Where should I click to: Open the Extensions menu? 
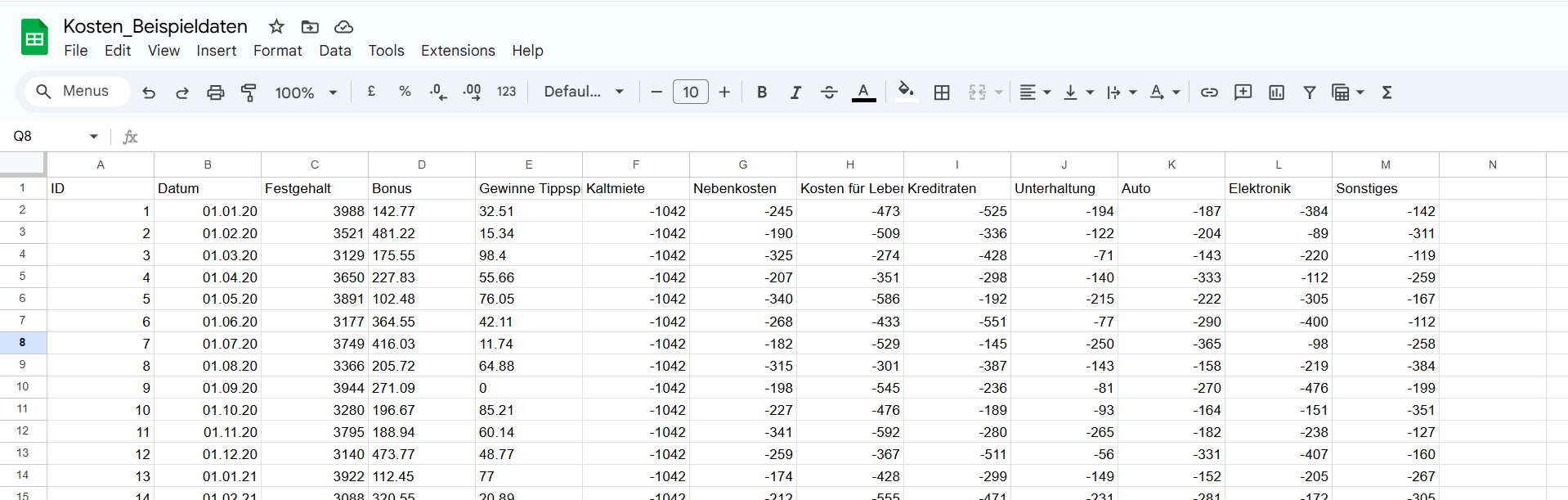tap(458, 51)
